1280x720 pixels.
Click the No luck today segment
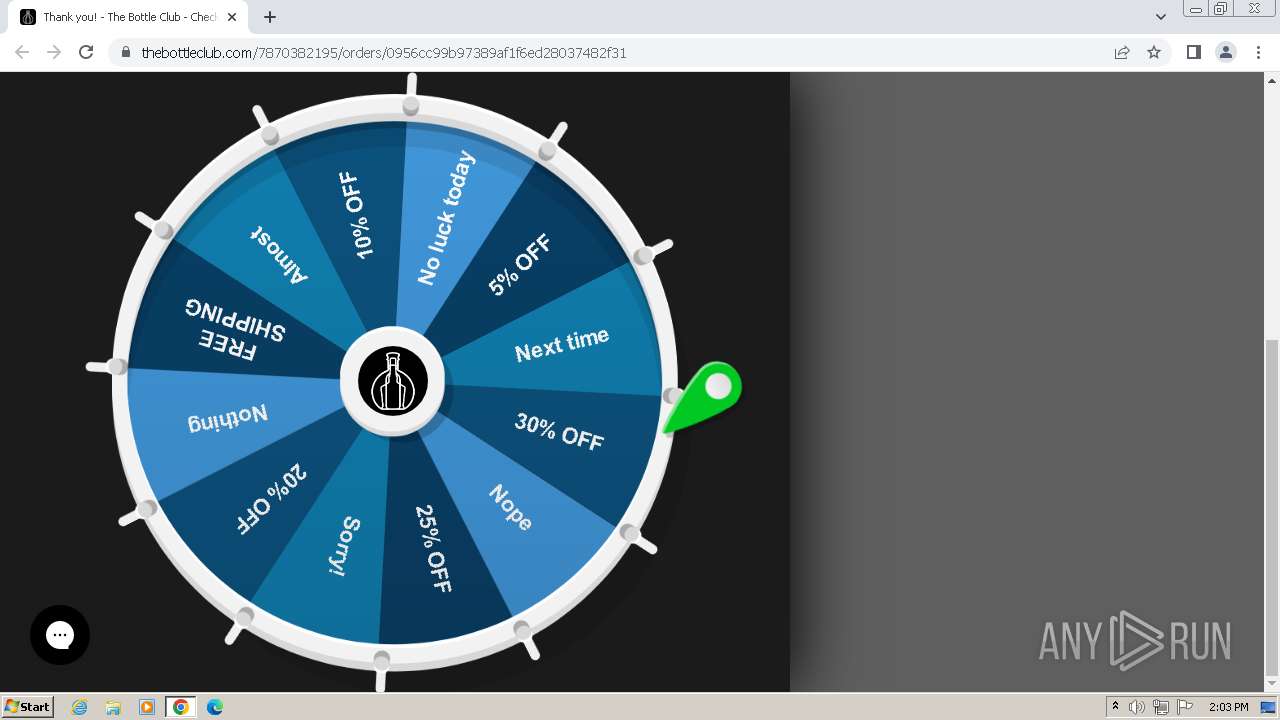(x=446, y=218)
